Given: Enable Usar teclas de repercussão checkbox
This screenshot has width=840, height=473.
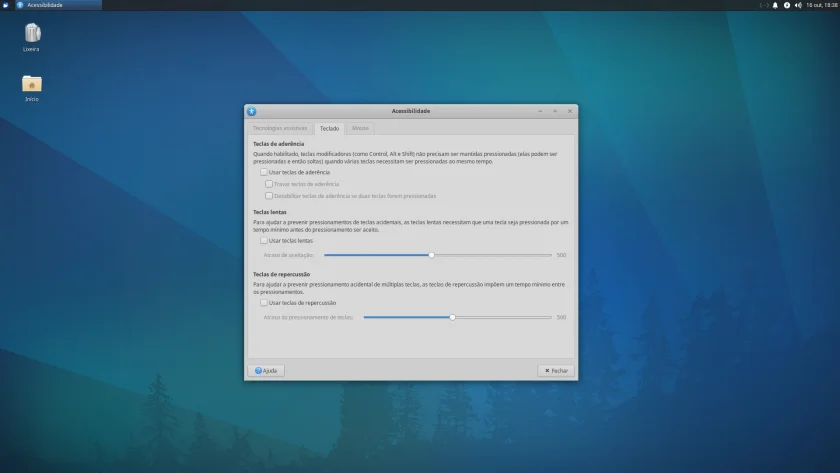Looking at the screenshot, I should tap(264, 303).
